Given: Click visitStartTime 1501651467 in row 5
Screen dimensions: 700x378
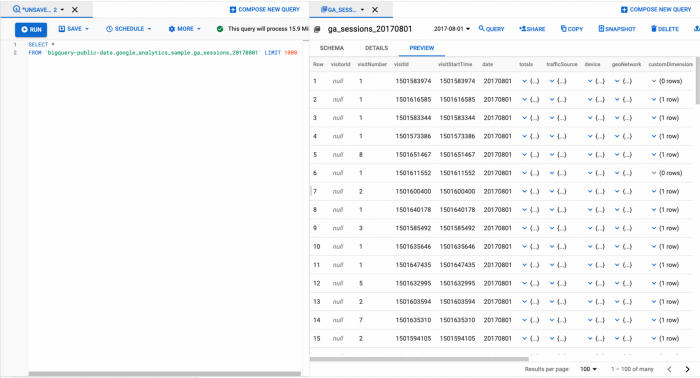Looking at the screenshot, I should [x=457, y=155].
